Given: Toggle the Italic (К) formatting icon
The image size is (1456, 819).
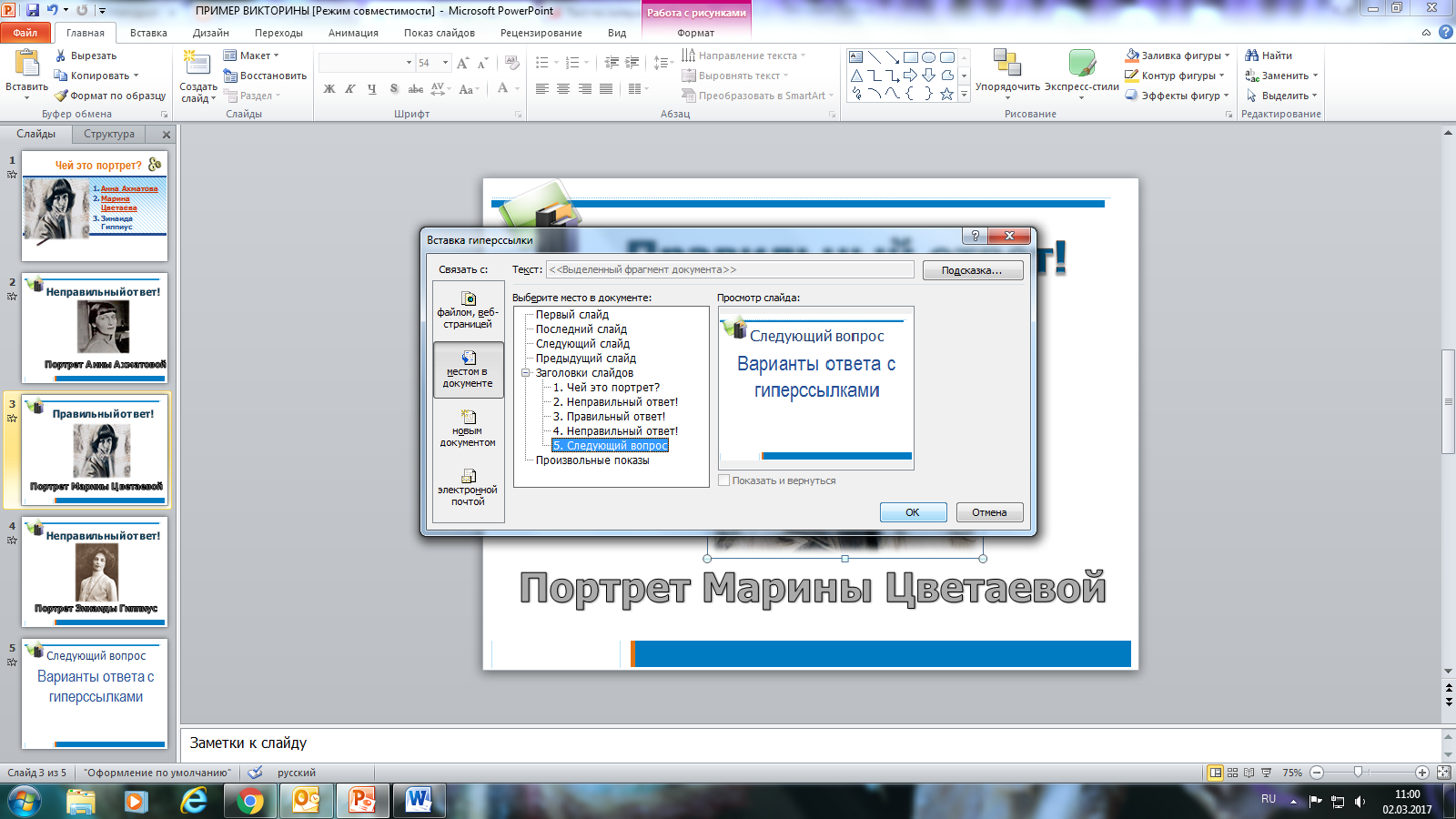Looking at the screenshot, I should [x=350, y=88].
